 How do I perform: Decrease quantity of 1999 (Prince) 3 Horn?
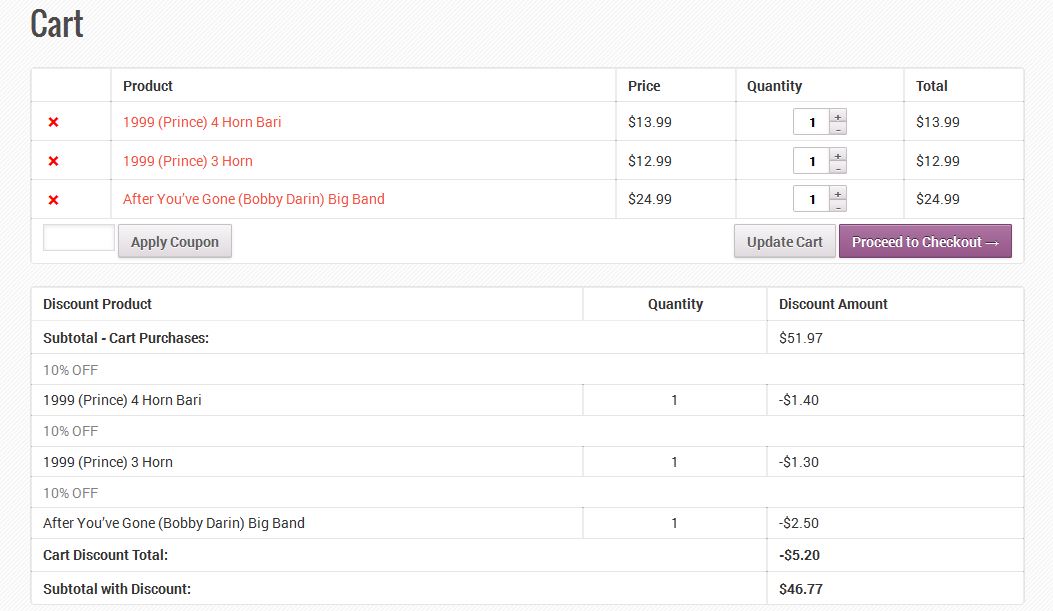tap(837, 167)
